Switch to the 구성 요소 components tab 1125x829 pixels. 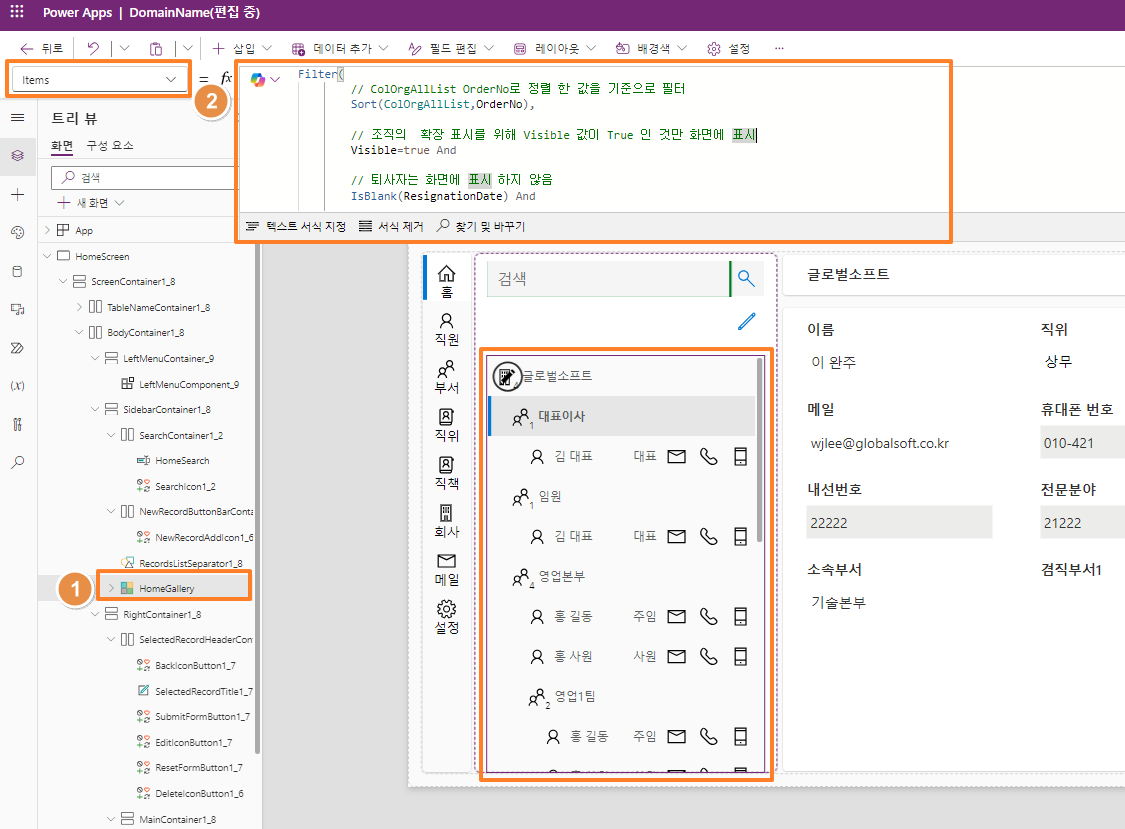(110, 146)
